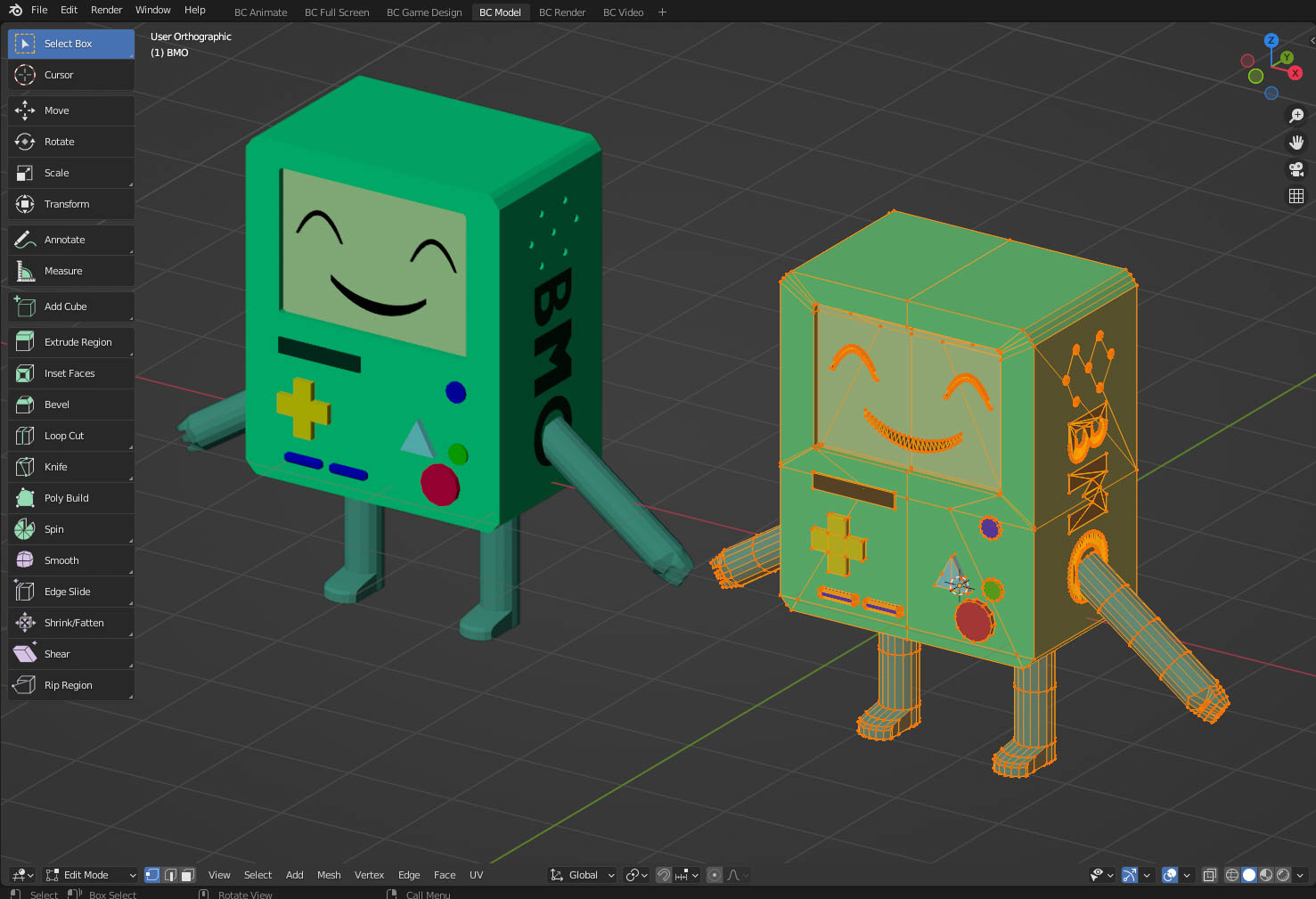The image size is (1316, 899).
Task: Click the Z axis on navigation gizmo
Action: tap(1271, 41)
